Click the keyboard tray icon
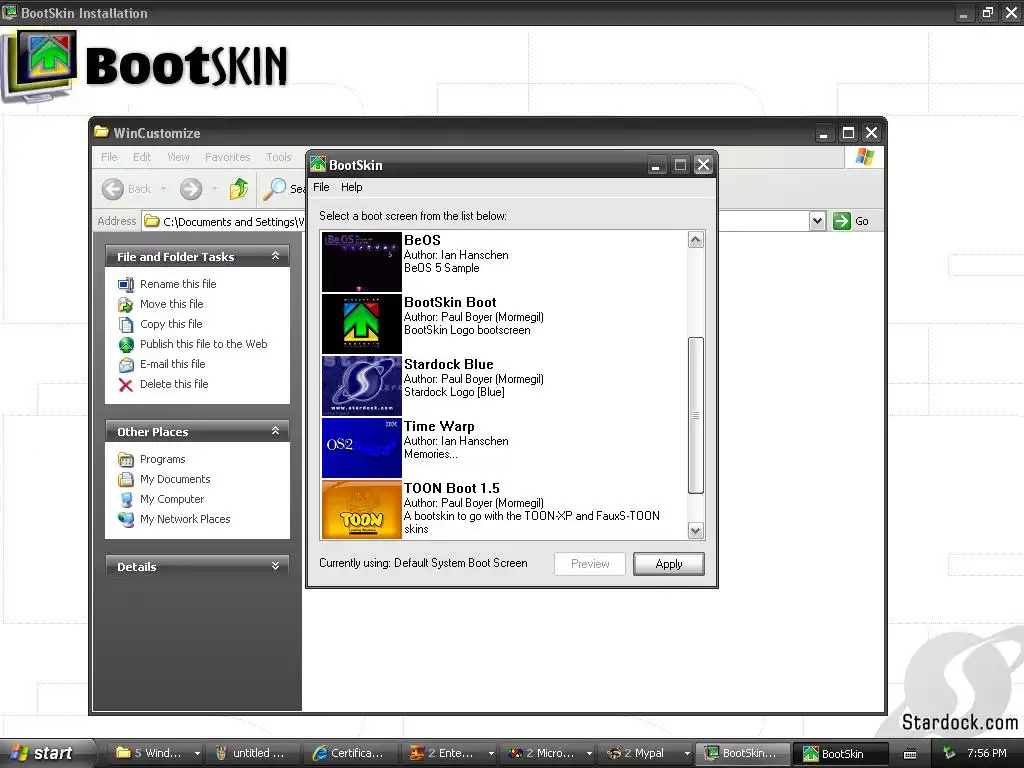This screenshot has height=768, width=1024. [910, 754]
